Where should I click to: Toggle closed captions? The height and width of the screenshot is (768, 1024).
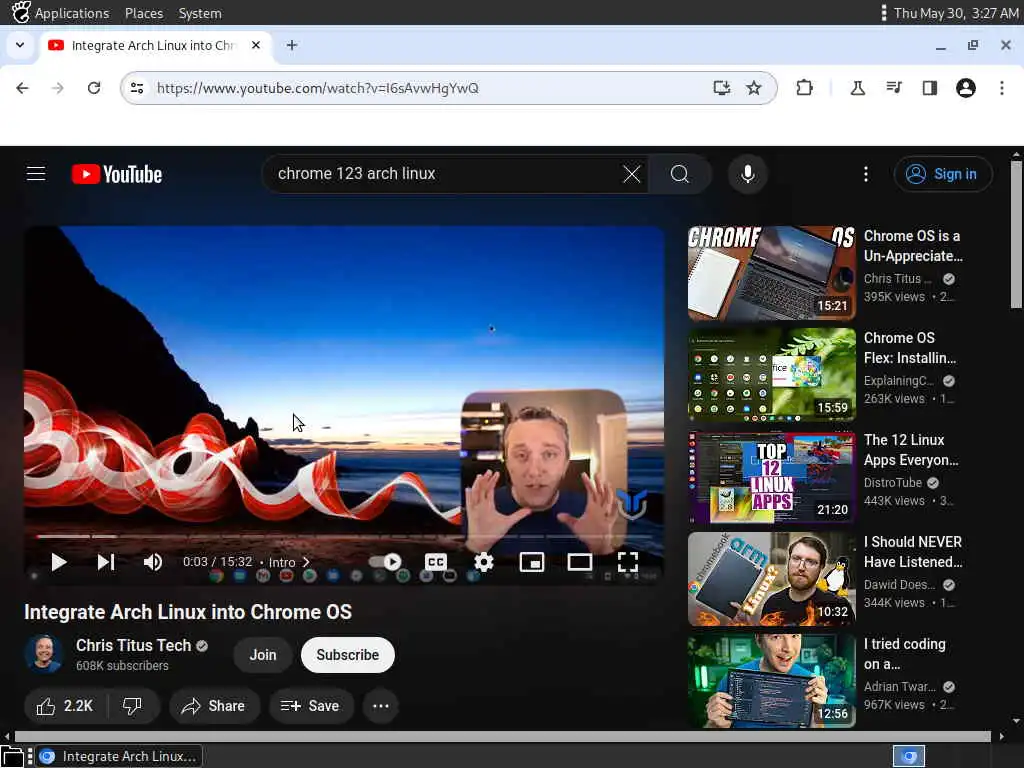(436, 562)
